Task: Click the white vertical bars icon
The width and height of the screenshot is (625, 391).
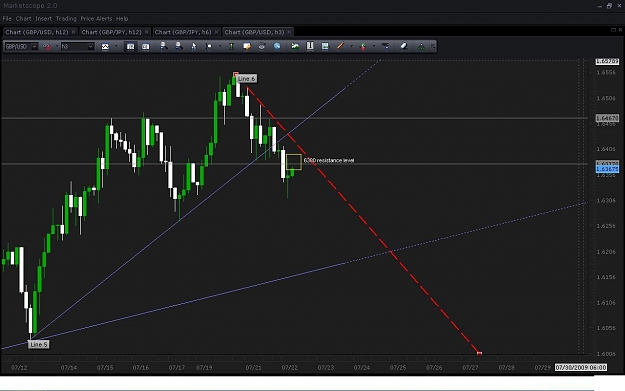Action: point(310,46)
